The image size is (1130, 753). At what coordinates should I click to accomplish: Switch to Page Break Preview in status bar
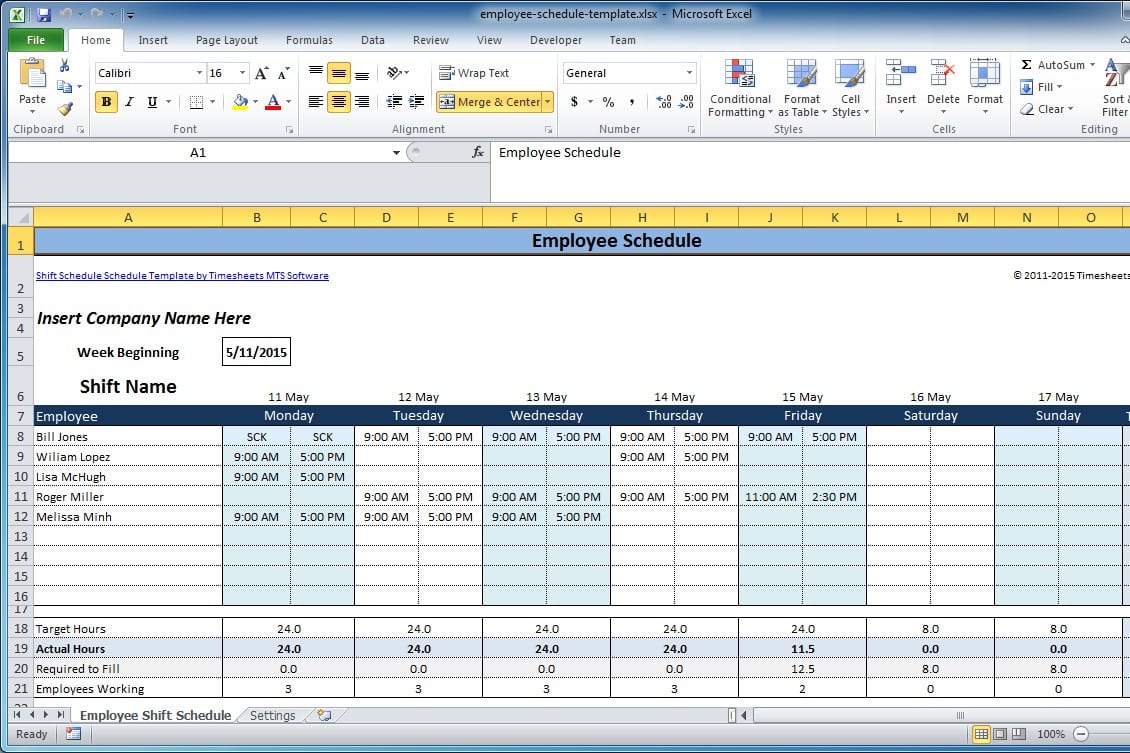(x=1019, y=734)
